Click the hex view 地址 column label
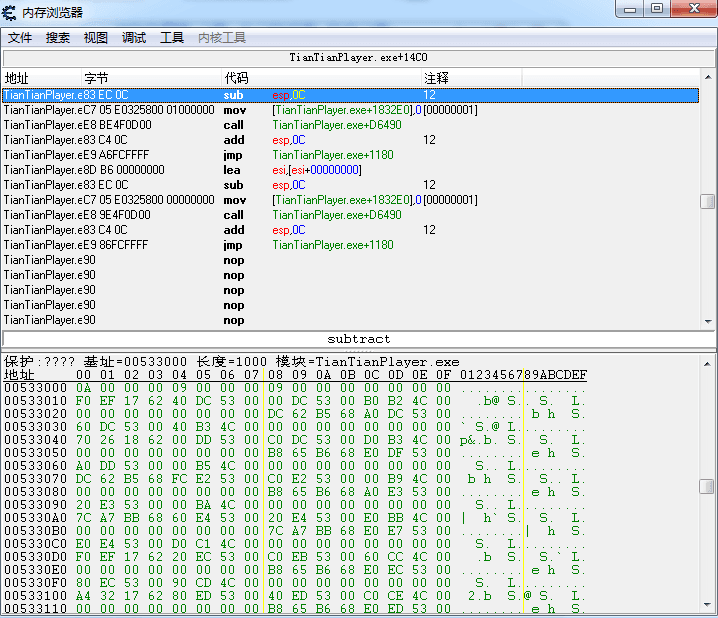Image resolution: width=718 pixels, height=618 pixels. coord(19,375)
